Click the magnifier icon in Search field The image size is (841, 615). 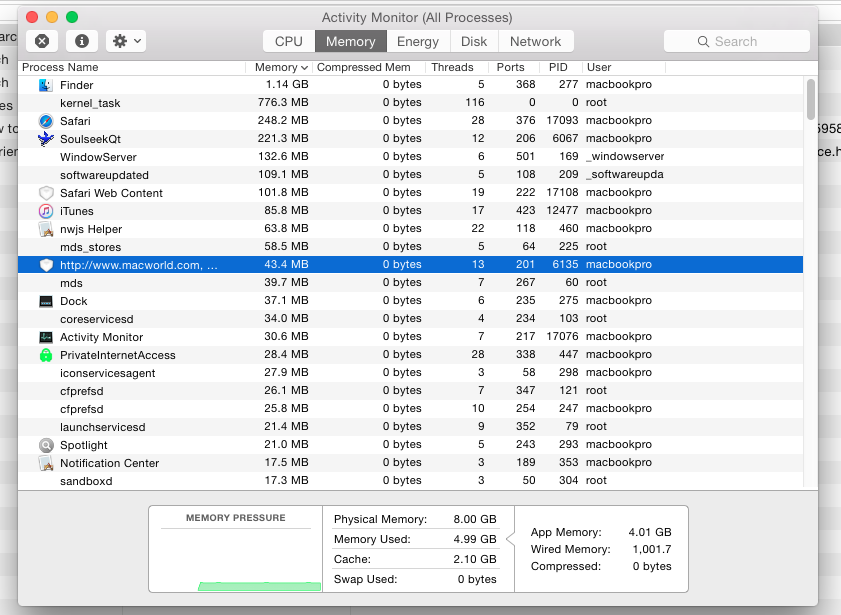(x=703, y=41)
